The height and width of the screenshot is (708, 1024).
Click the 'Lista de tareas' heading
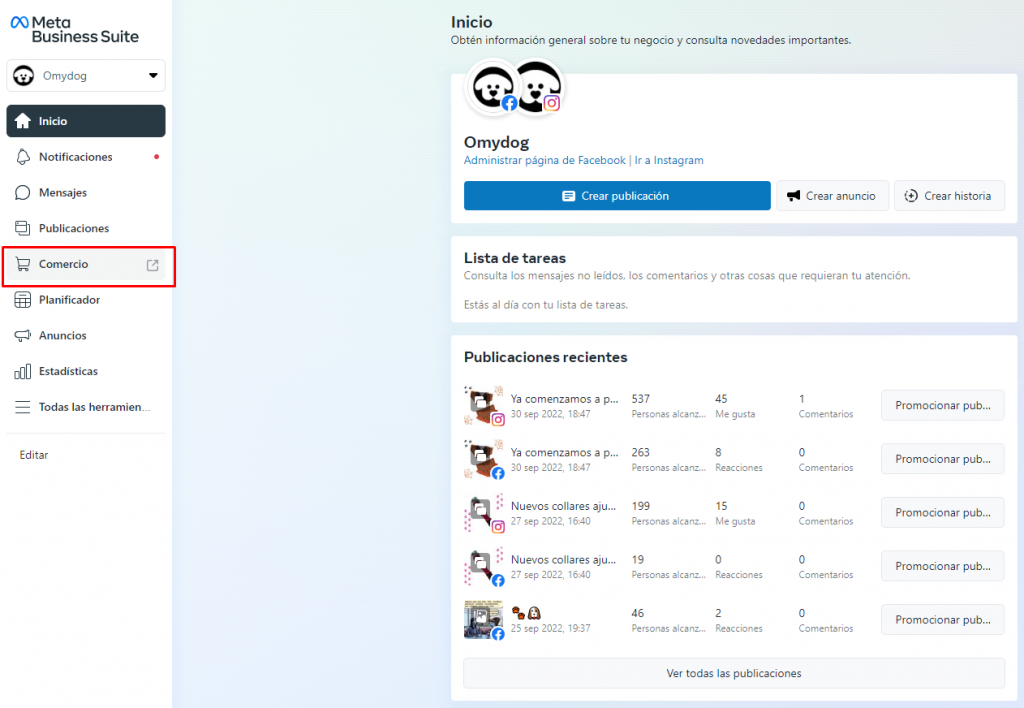click(x=515, y=258)
